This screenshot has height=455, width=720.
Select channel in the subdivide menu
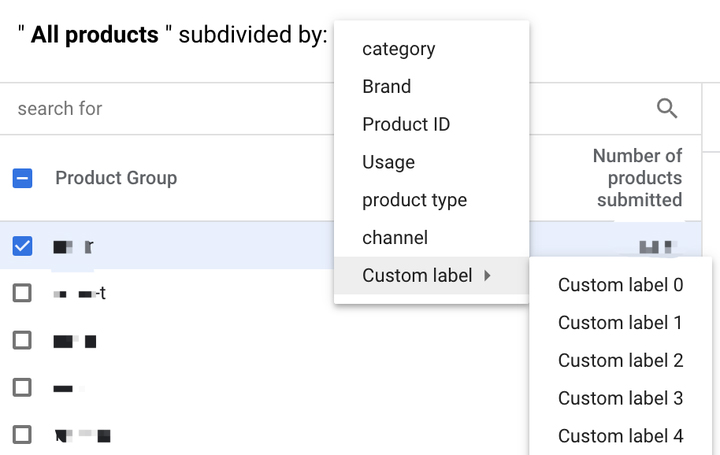coord(394,238)
